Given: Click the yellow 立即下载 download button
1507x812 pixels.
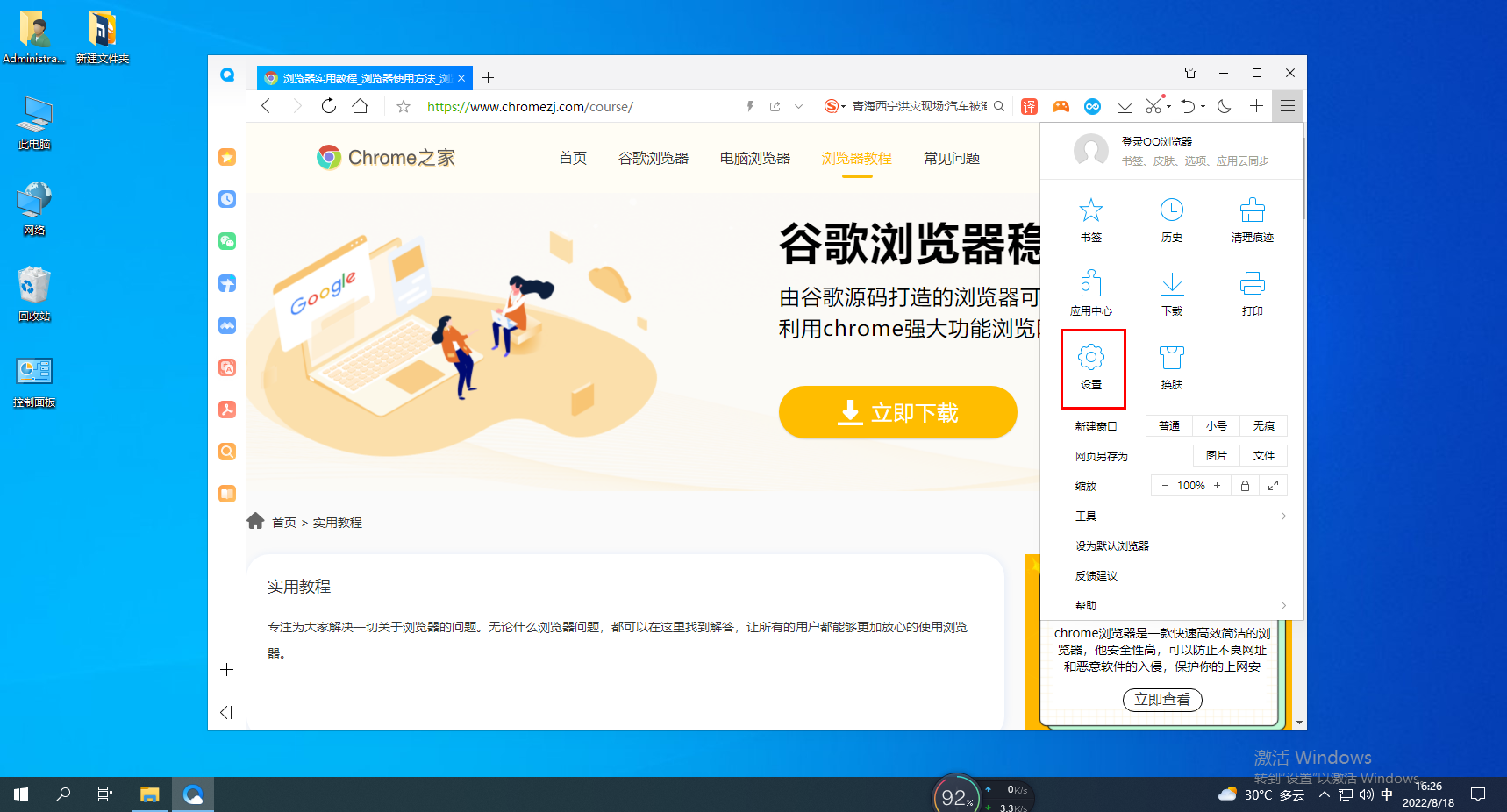Looking at the screenshot, I should pos(898,412).
